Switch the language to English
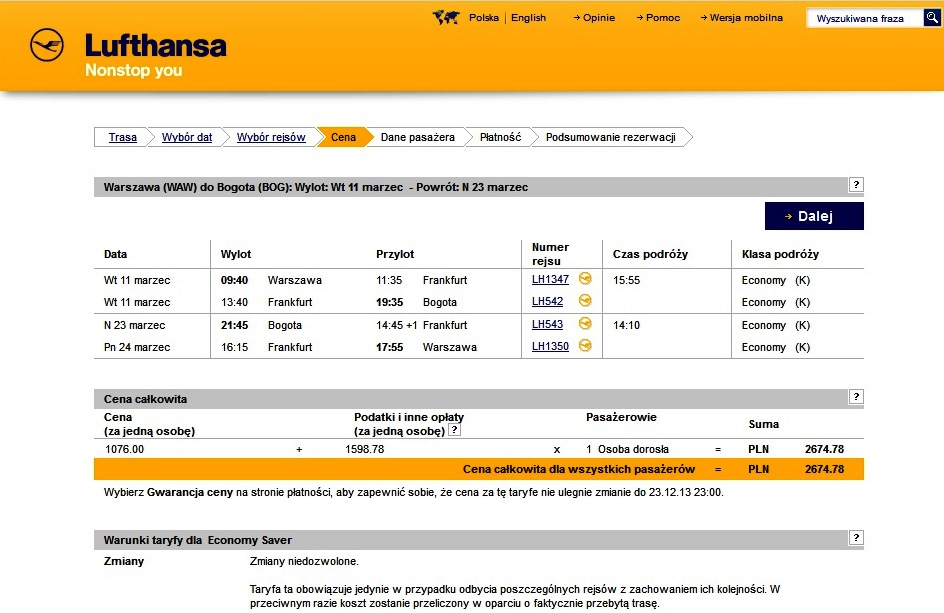Viewport: 944px width, 613px height. [529, 17]
